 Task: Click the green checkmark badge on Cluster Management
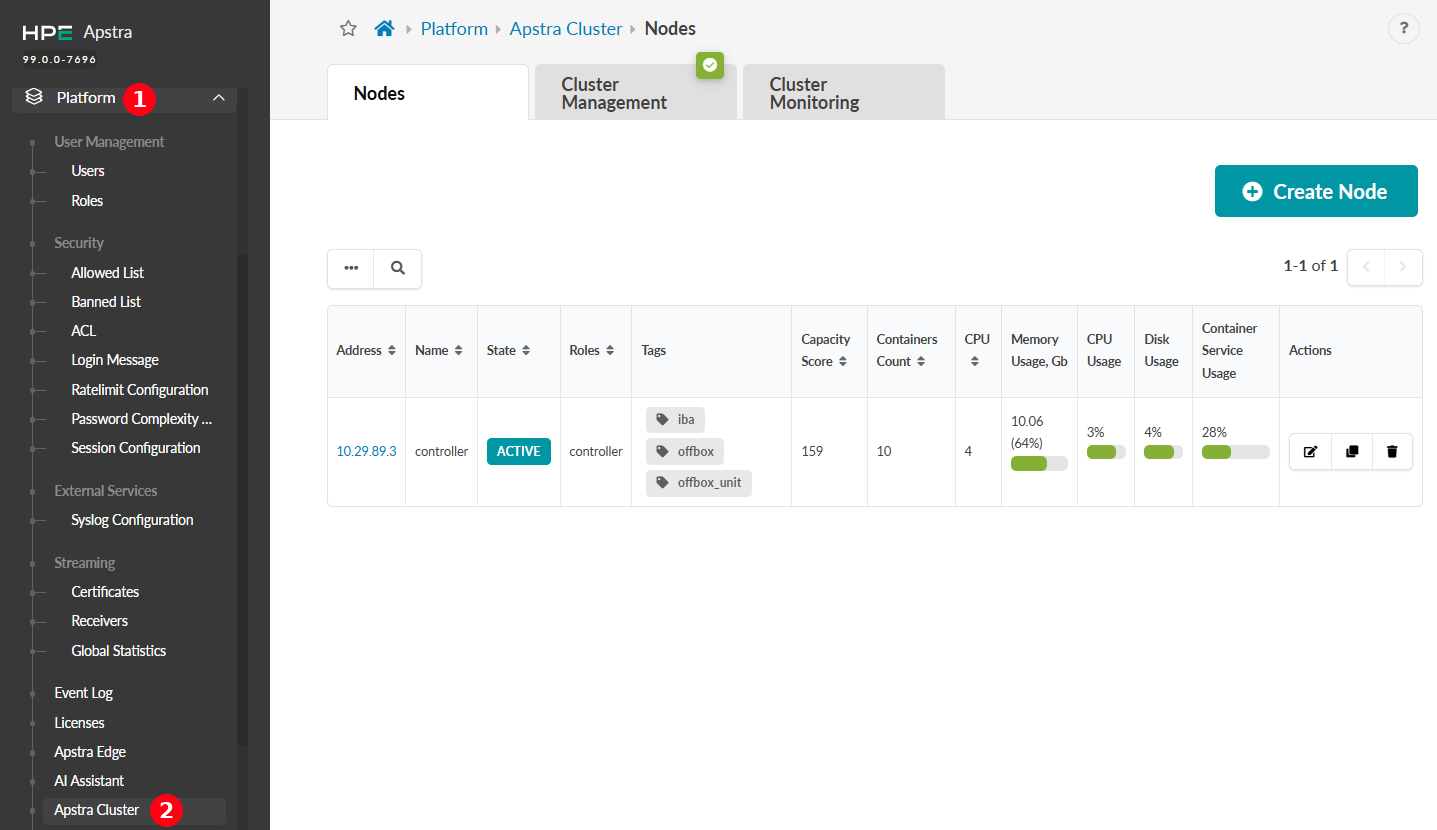click(709, 65)
